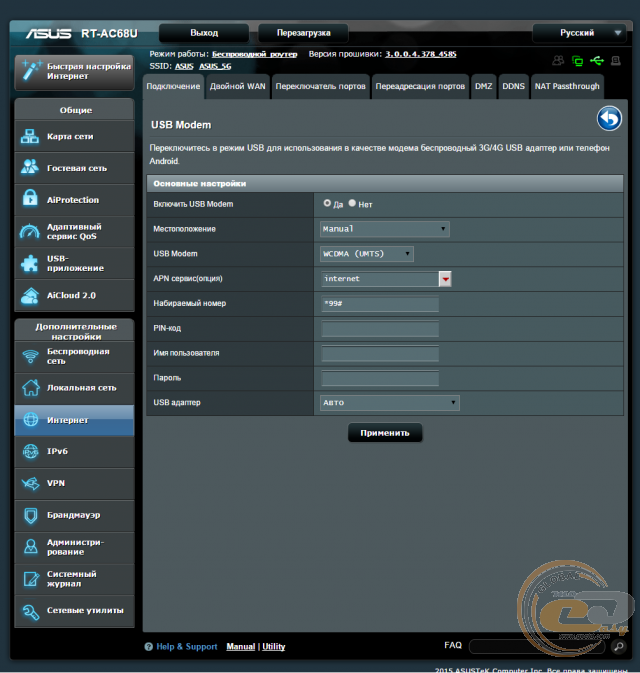Open the Беспроводной роутер mode link
Screen dimensions: 640x673
[x=255, y=54]
